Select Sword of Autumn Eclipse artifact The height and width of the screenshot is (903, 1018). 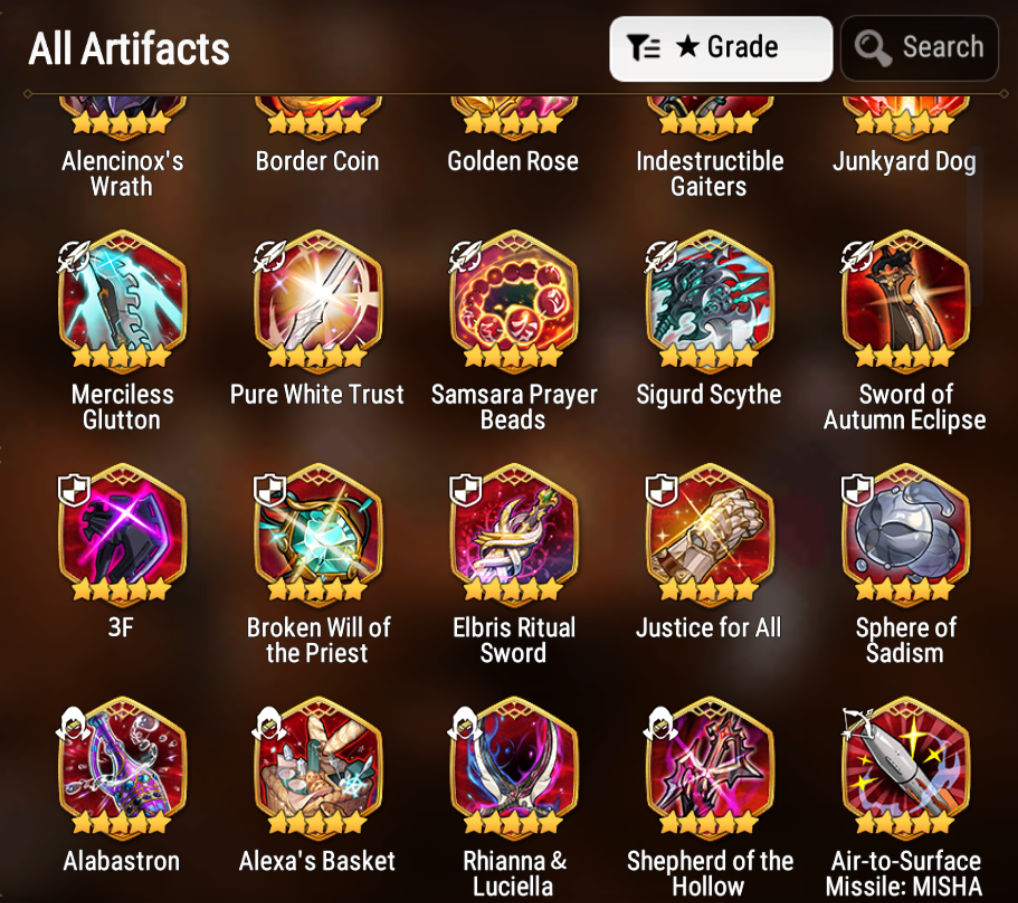tap(905, 302)
